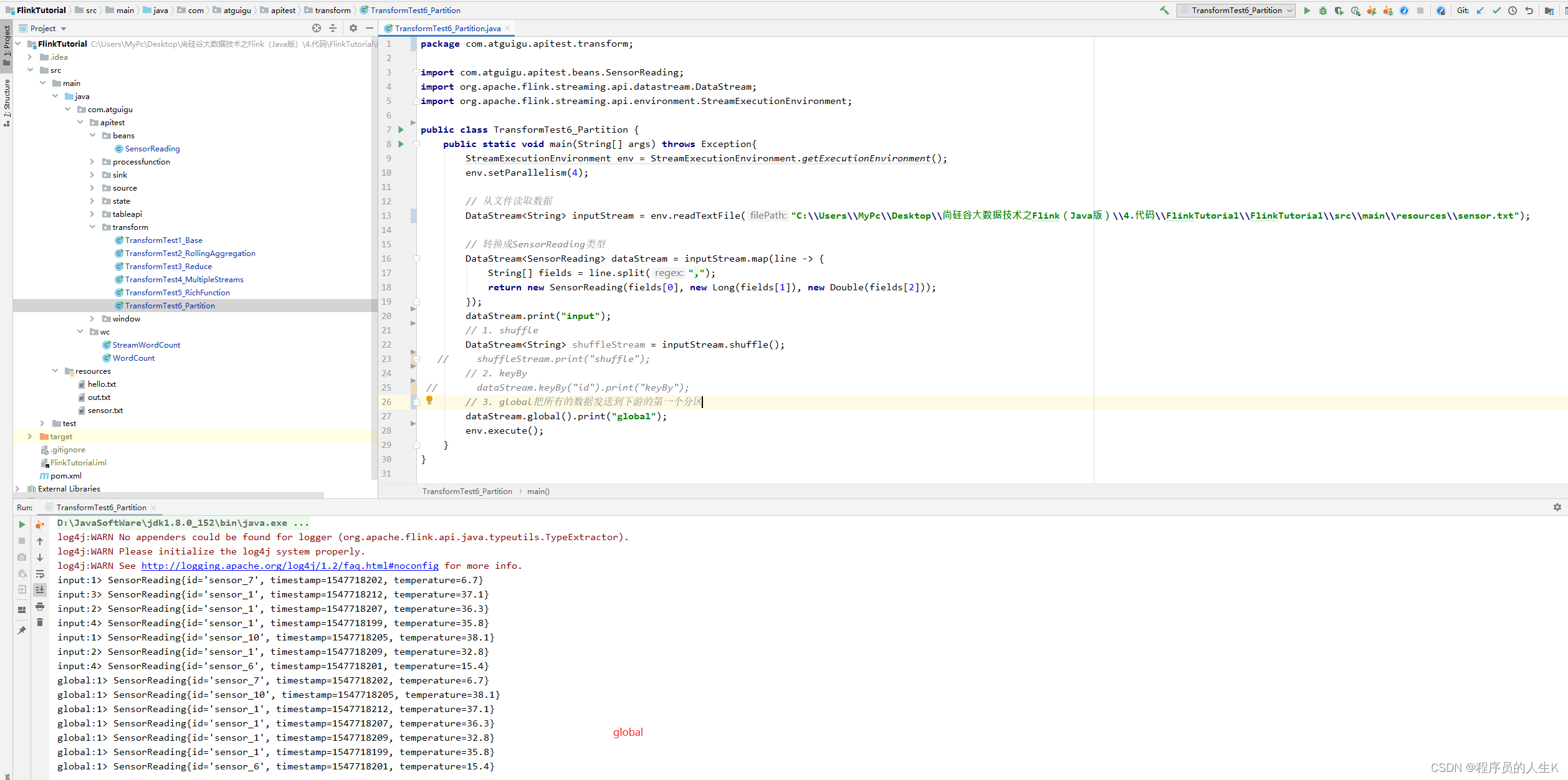Image resolution: width=1568 pixels, height=780 pixels.
Task: Click the Build project hammer icon
Action: tap(1164, 11)
